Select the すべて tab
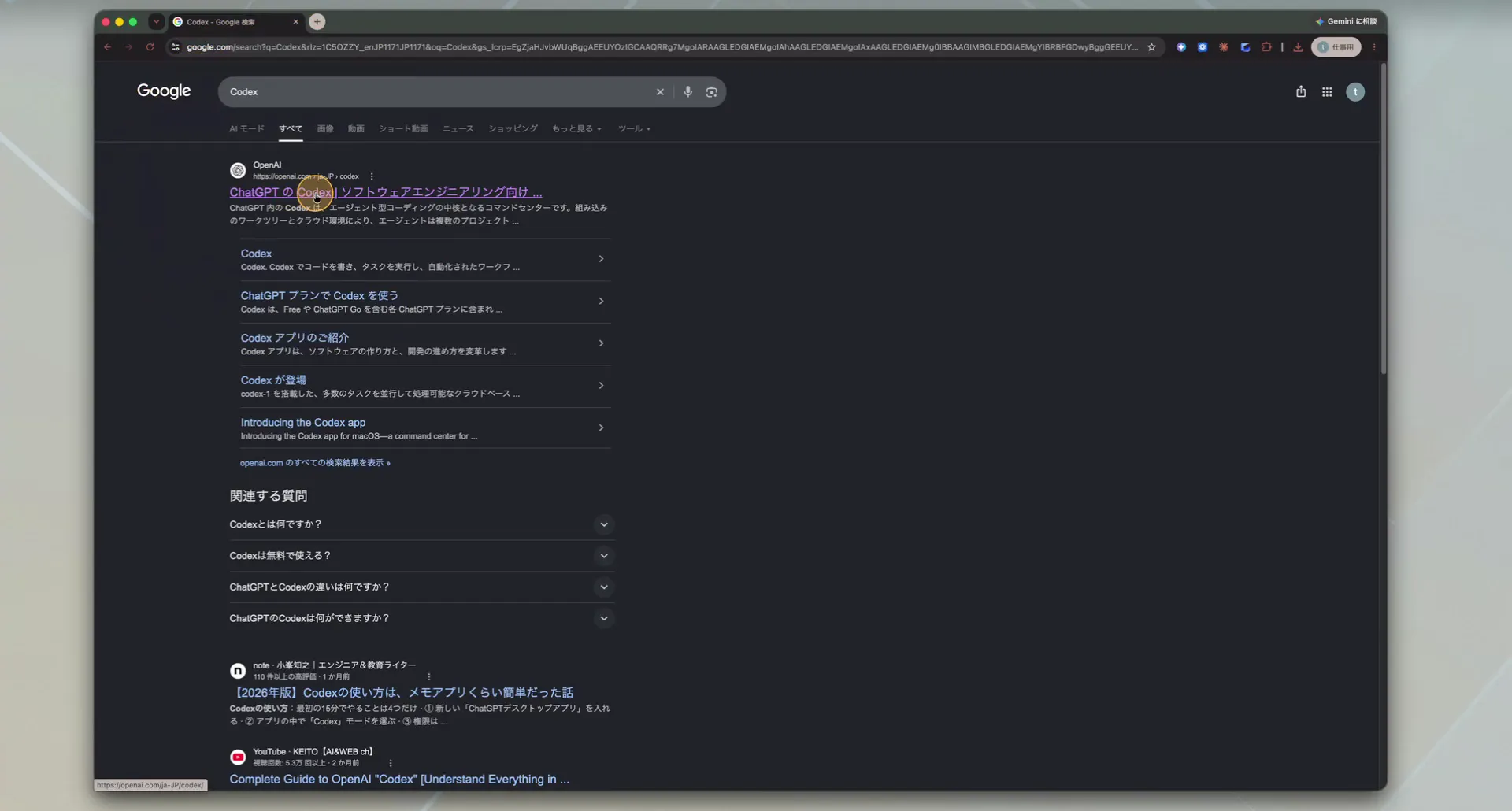 291,129
